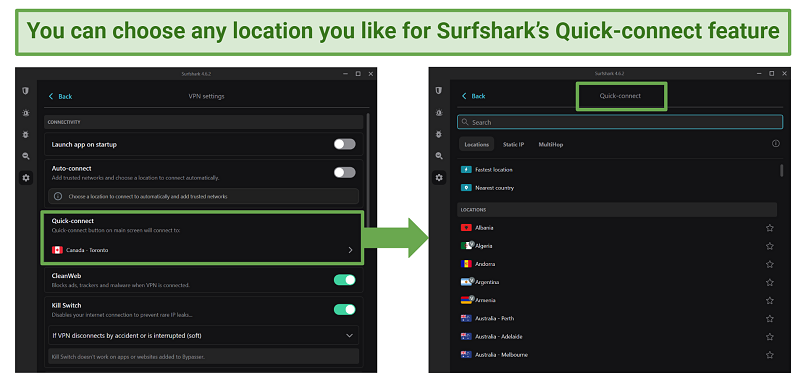Disable the Kill Switch toggle

[x=344, y=309]
